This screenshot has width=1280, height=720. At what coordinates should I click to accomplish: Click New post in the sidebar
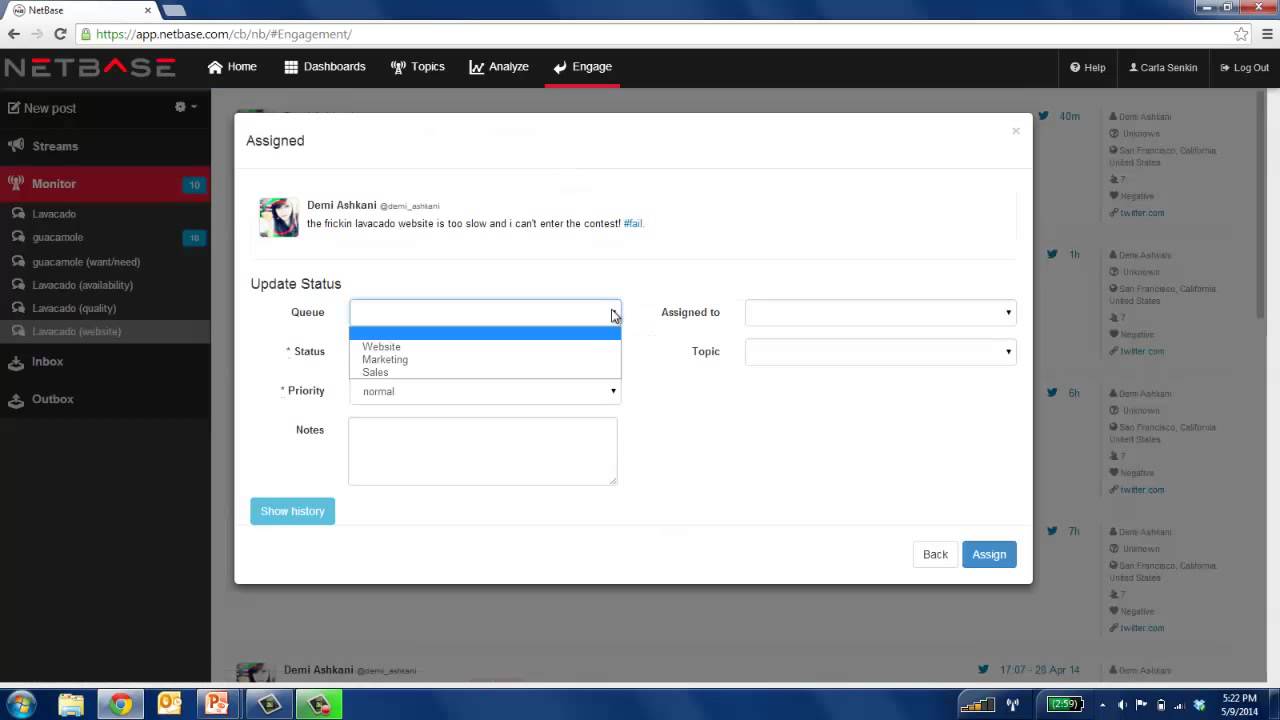pyautogui.click(x=42, y=108)
